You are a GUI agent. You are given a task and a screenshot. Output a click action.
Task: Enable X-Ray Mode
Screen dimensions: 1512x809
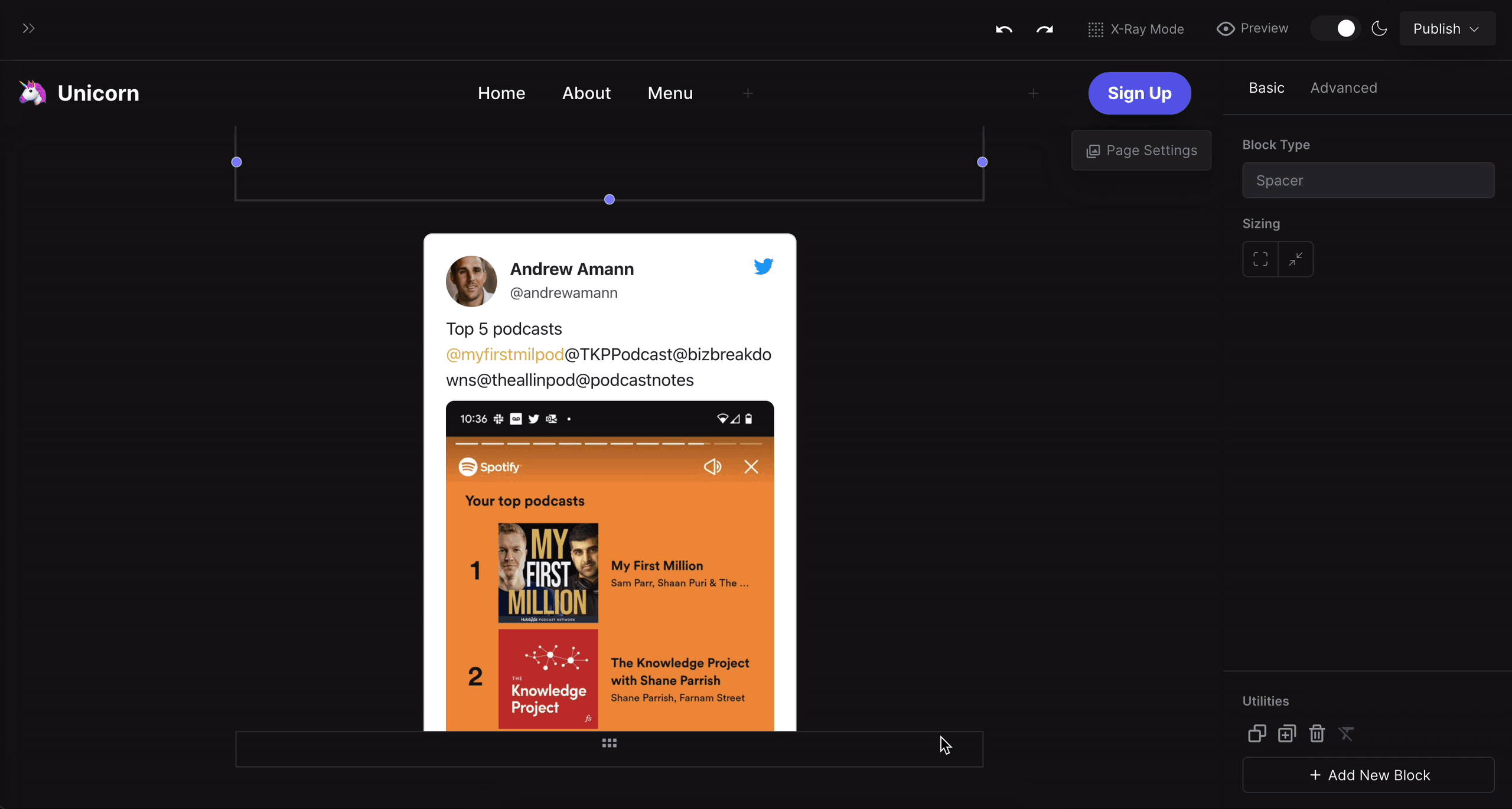pyautogui.click(x=1136, y=29)
